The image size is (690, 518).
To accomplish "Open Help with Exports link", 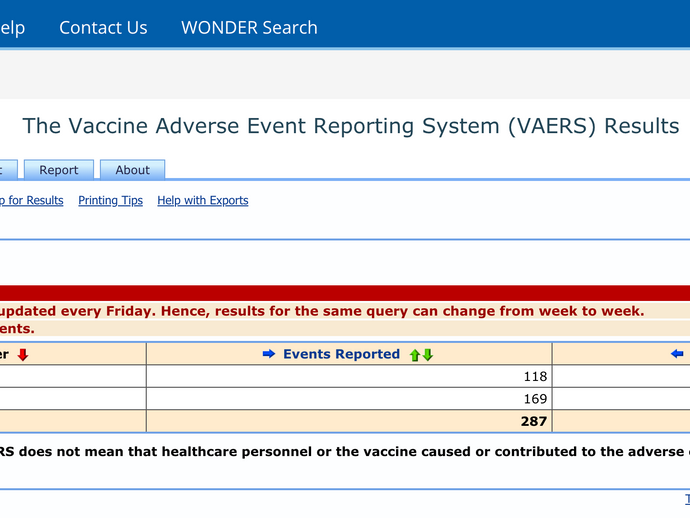I will 203,200.
